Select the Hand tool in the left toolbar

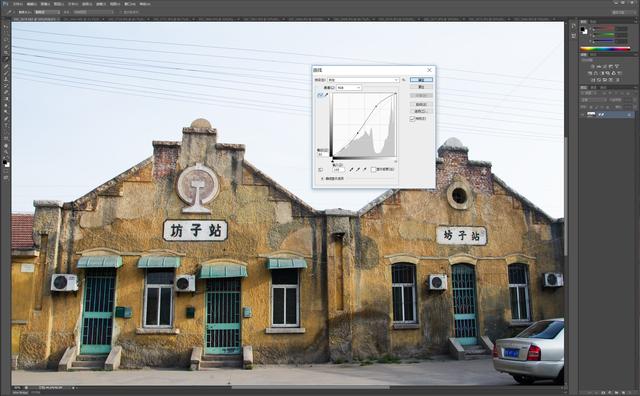(x=6, y=146)
